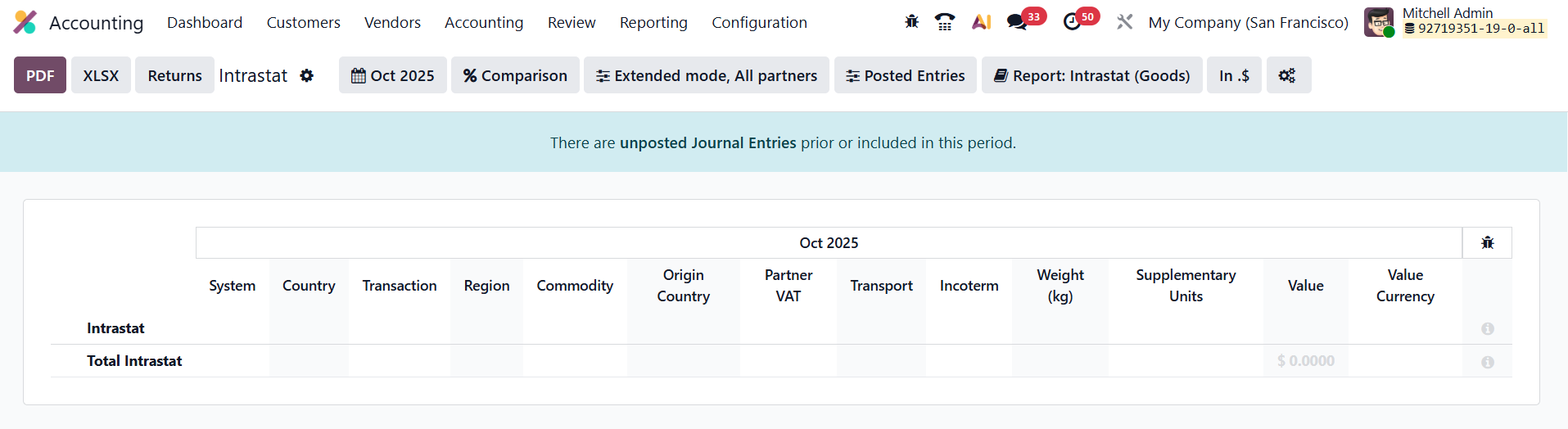Viewport: 1568px width, 429px height.
Task: Open activities clock icon
Action: [x=1072, y=22]
